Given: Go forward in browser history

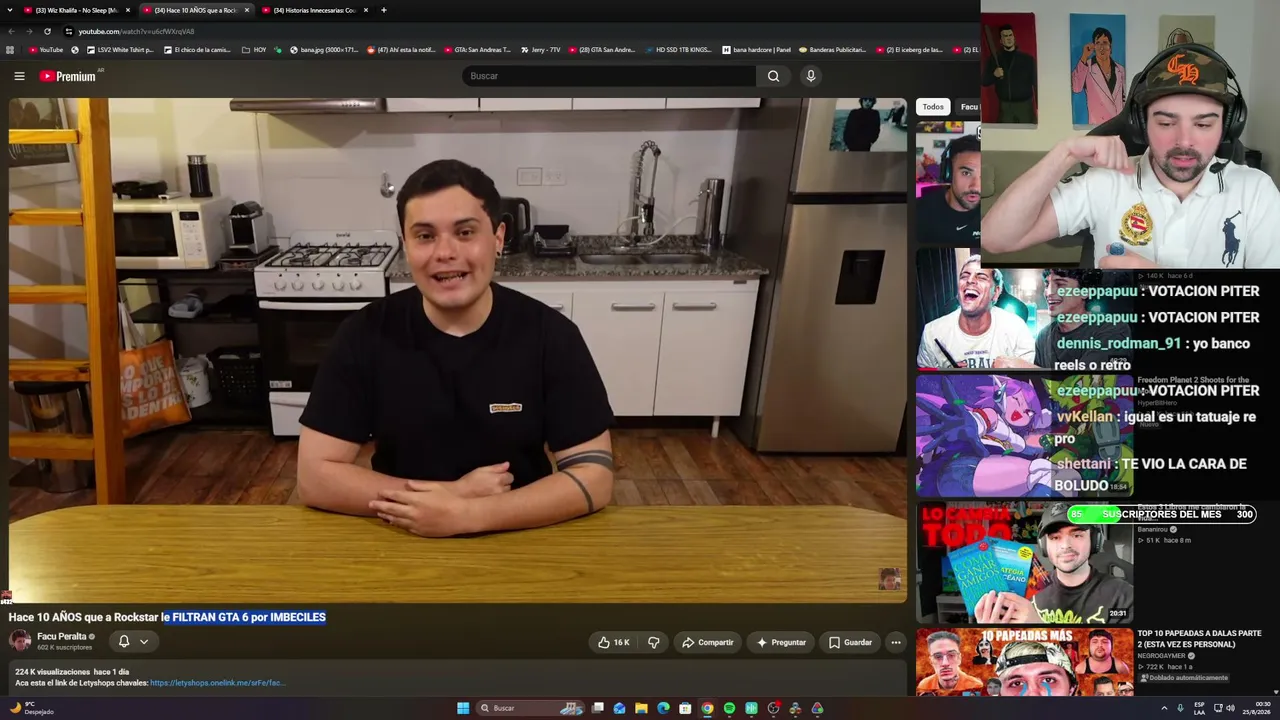Looking at the screenshot, I should [x=29, y=31].
